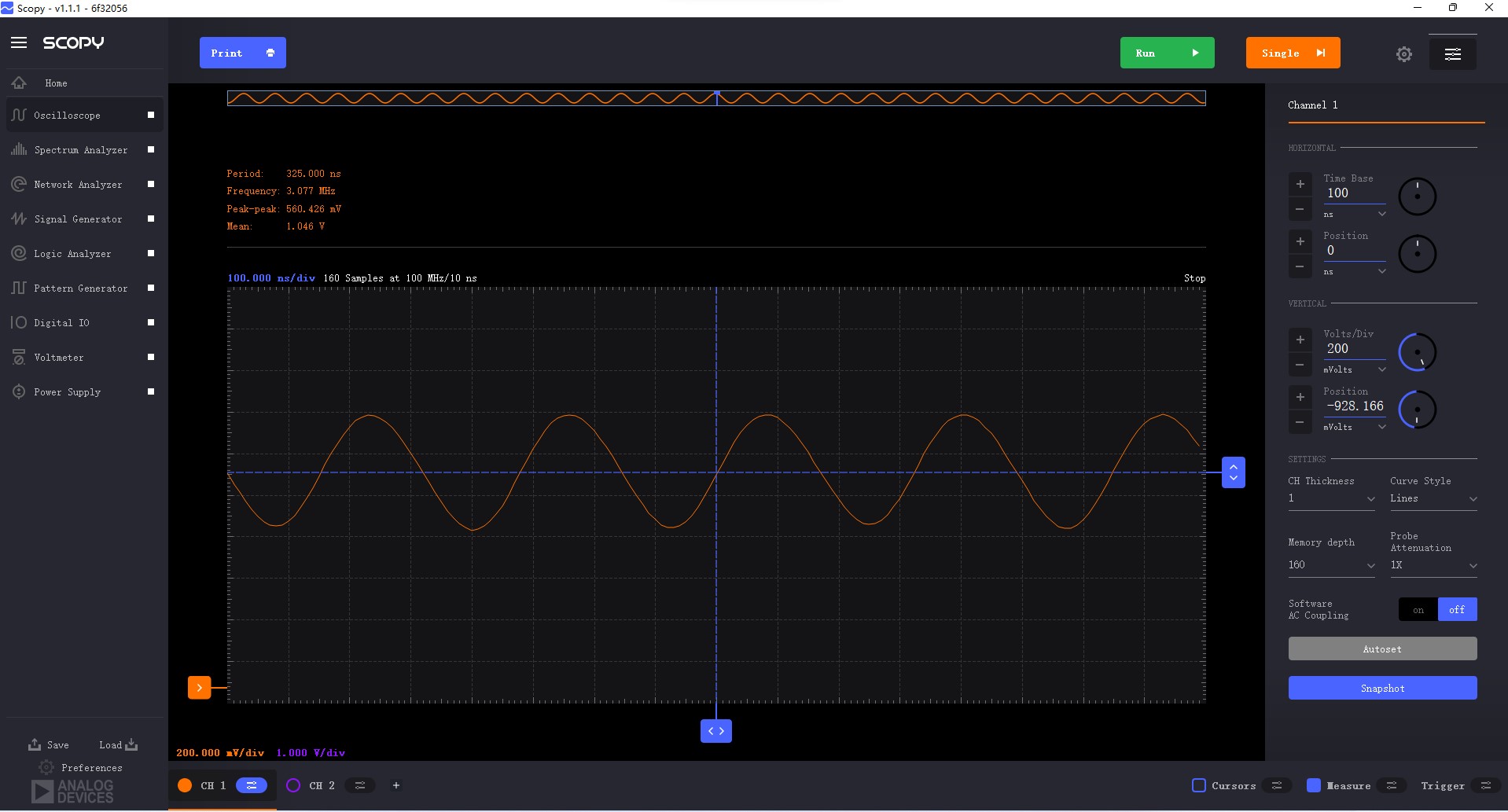The image size is (1508, 812).
Task: Click the Voltmeter icon
Action: (x=19, y=357)
